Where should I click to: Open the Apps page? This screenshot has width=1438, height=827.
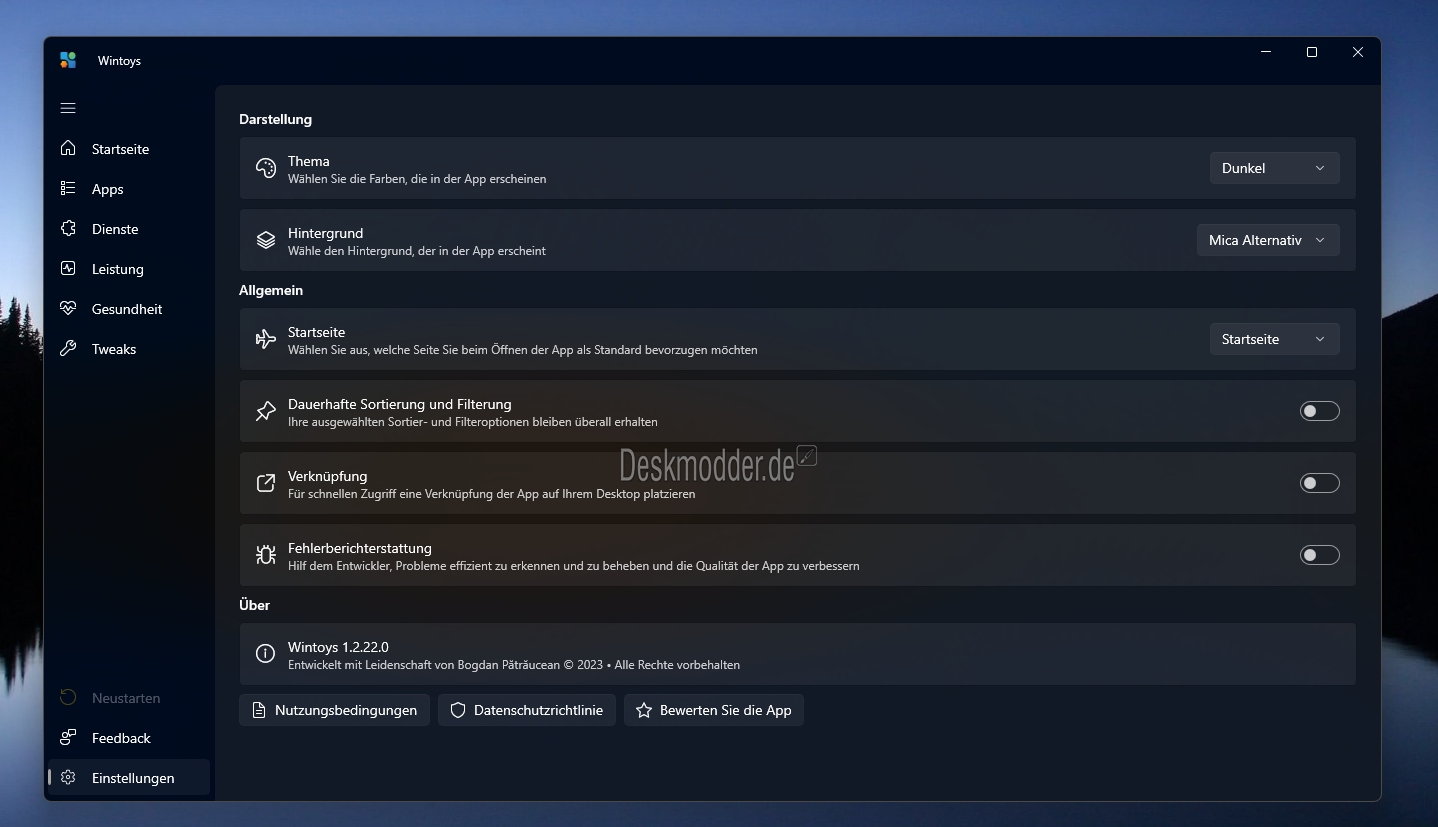(x=129, y=188)
